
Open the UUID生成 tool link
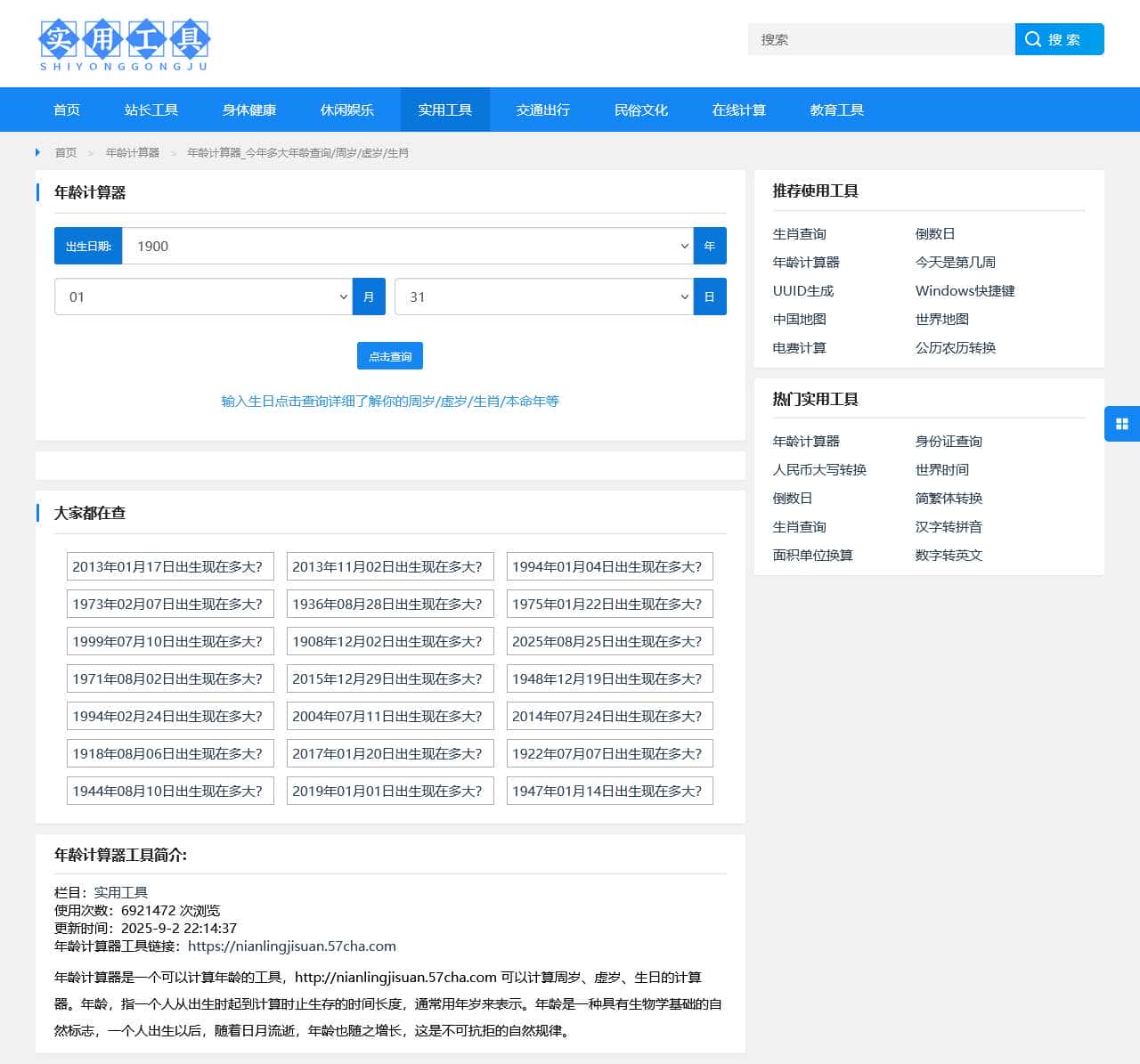point(802,291)
